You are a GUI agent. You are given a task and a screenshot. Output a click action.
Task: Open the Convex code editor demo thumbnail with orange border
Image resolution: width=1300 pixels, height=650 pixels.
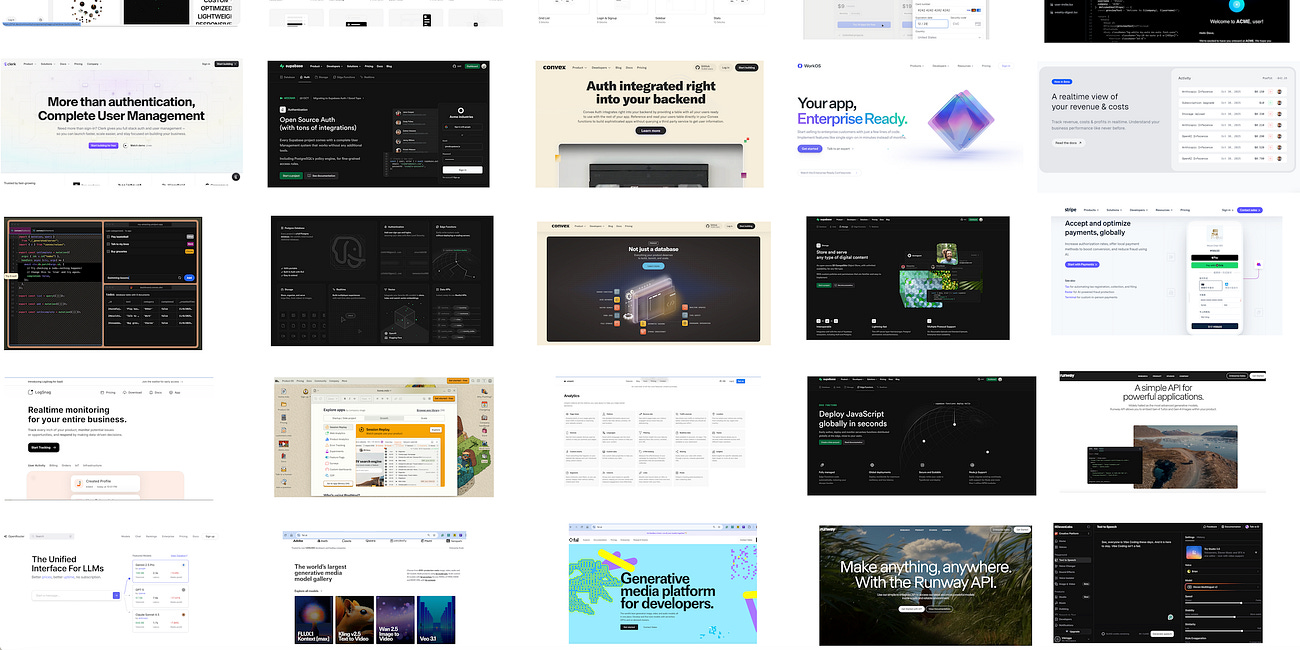(x=104, y=282)
